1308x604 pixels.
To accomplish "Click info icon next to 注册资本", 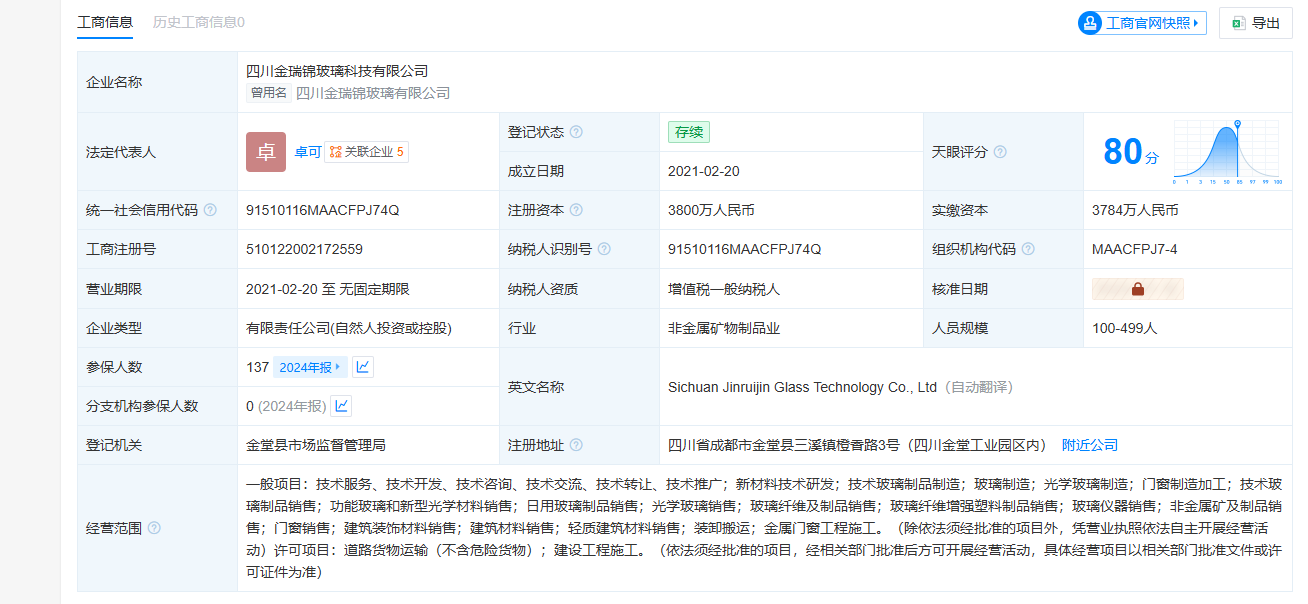I will (577, 210).
